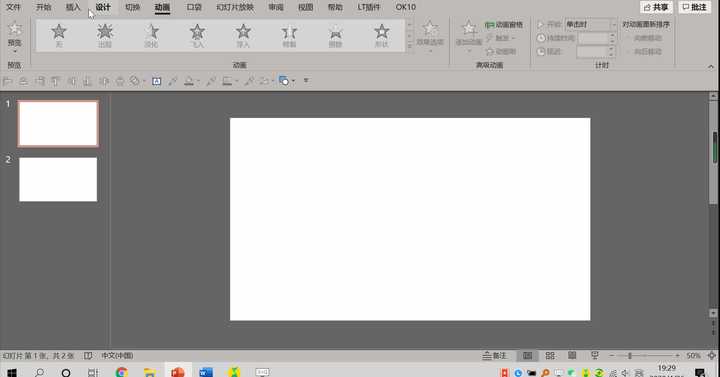Apply the 劈裂 (Split) animation effect

[289, 35]
